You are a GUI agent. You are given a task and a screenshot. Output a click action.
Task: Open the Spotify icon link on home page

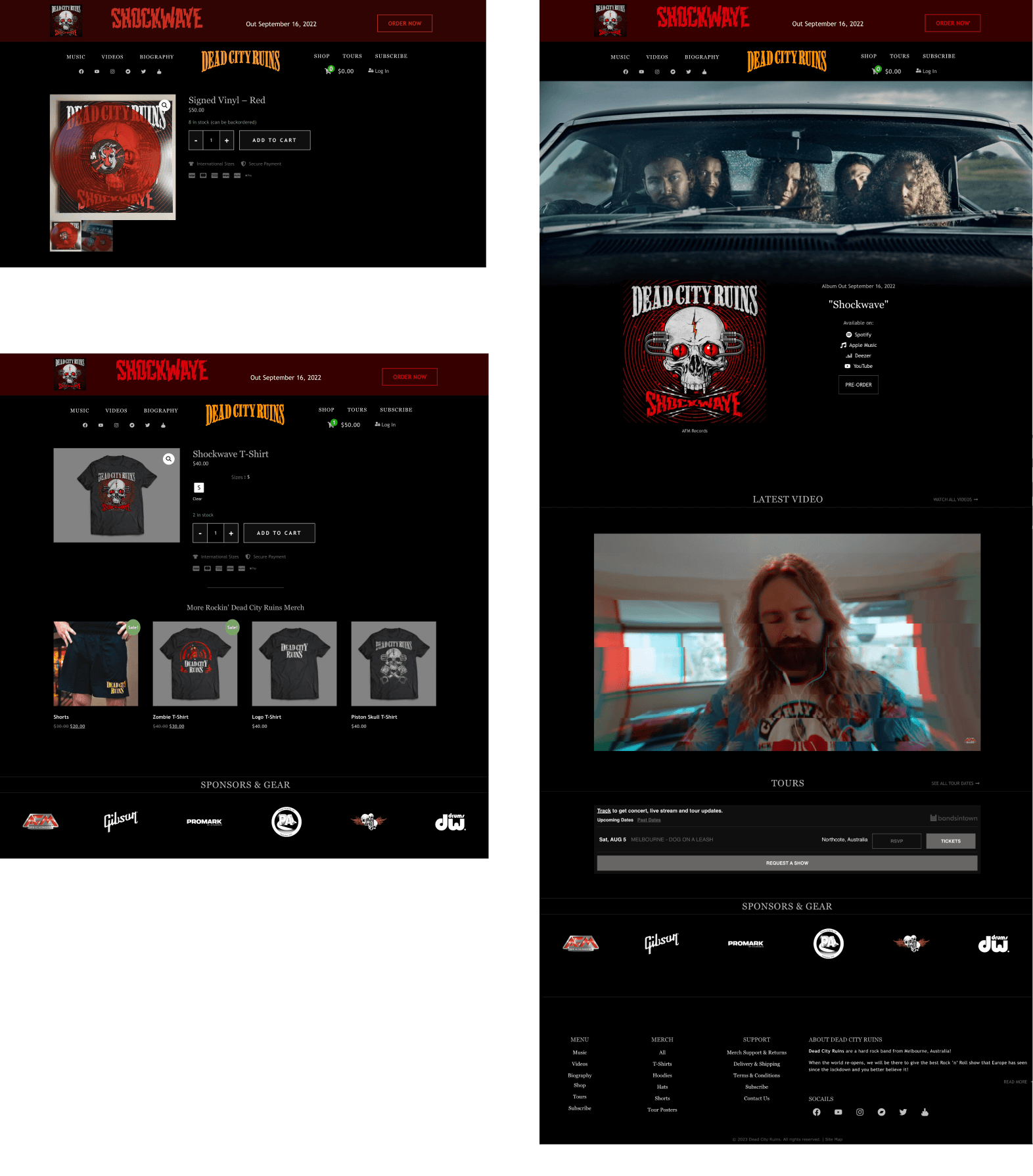pyautogui.click(x=858, y=335)
